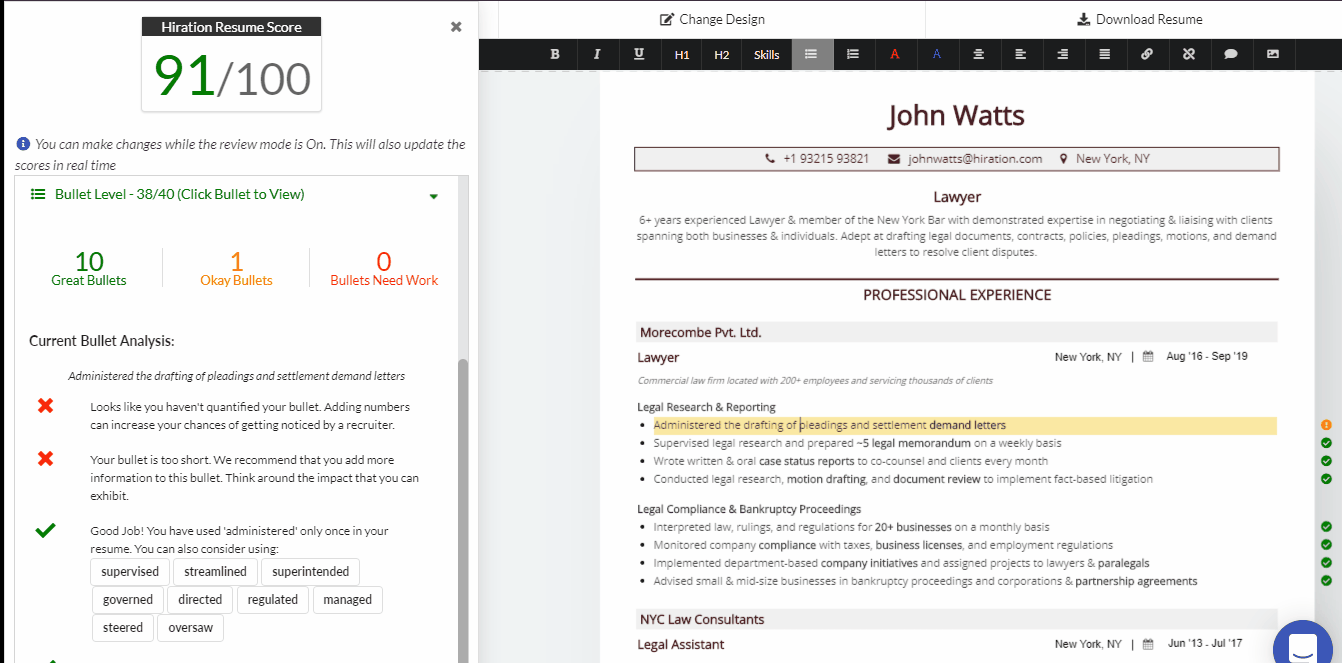Apply italic formatting from the toolbar

point(597,55)
